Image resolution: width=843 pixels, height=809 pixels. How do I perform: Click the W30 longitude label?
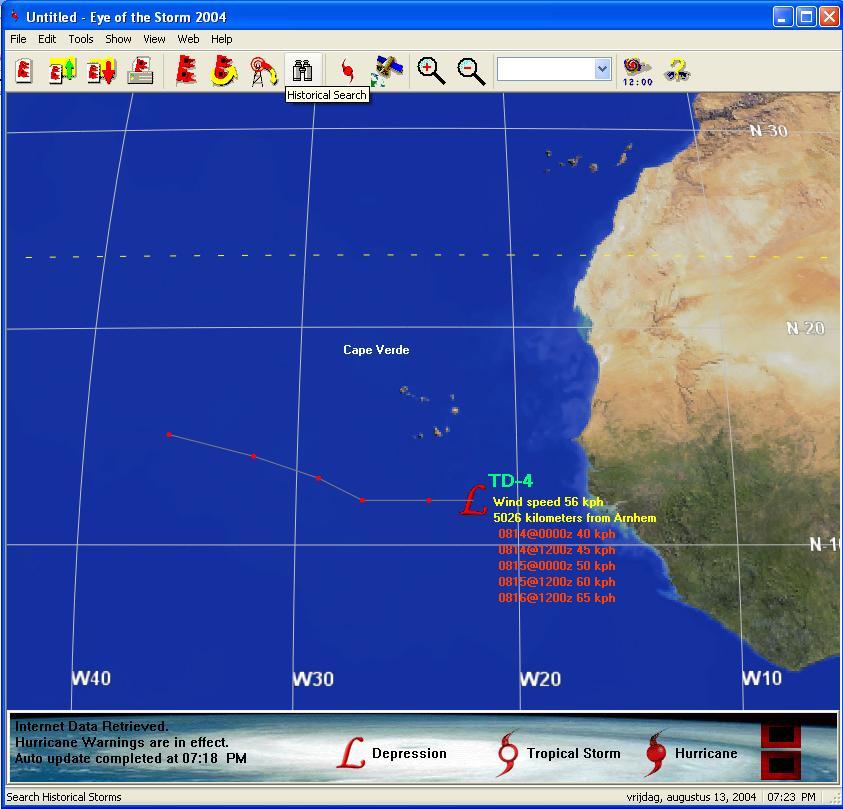pyautogui.click(x=313, y=679)
